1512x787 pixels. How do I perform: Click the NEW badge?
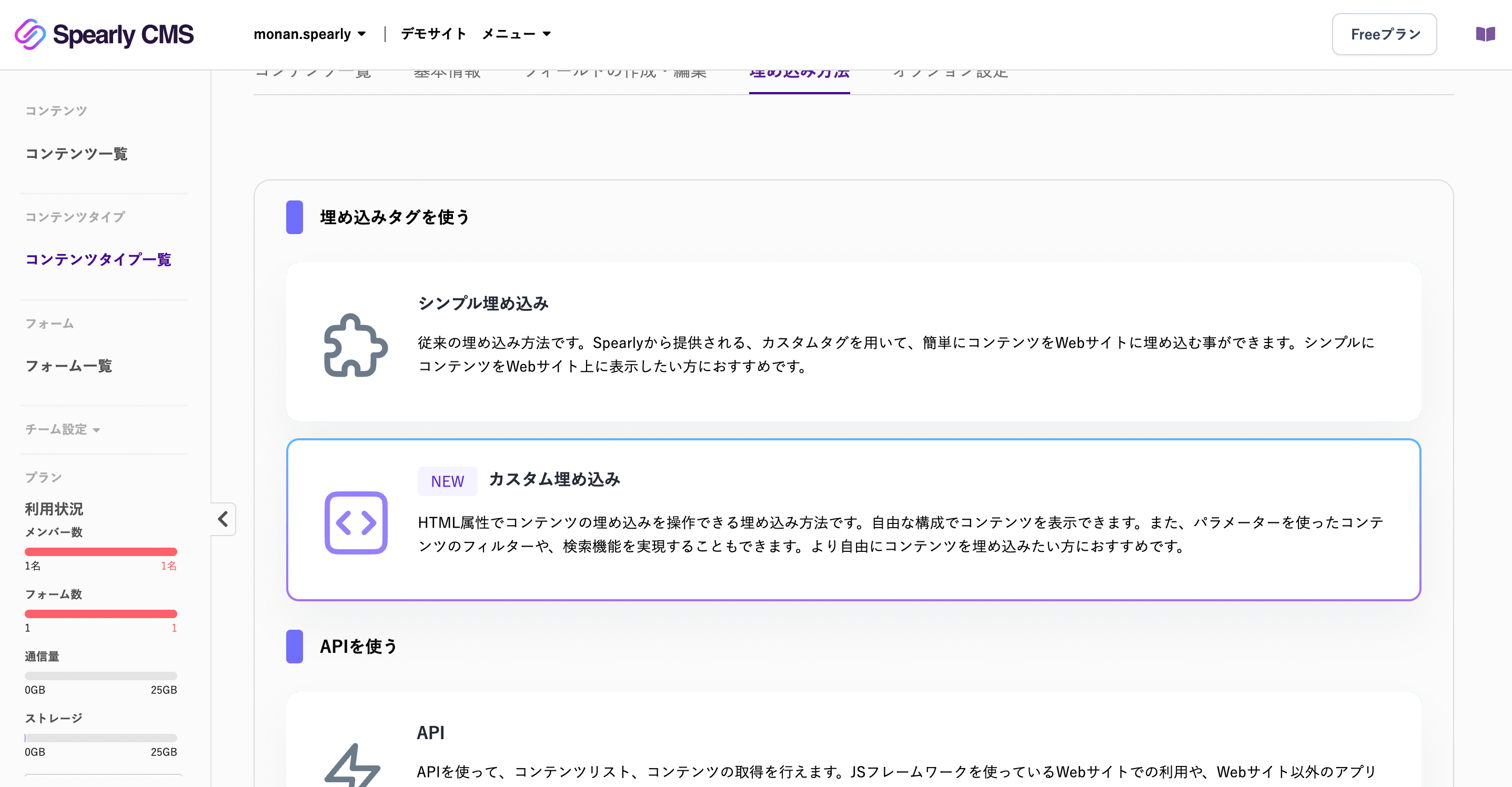tap(447, 481)
